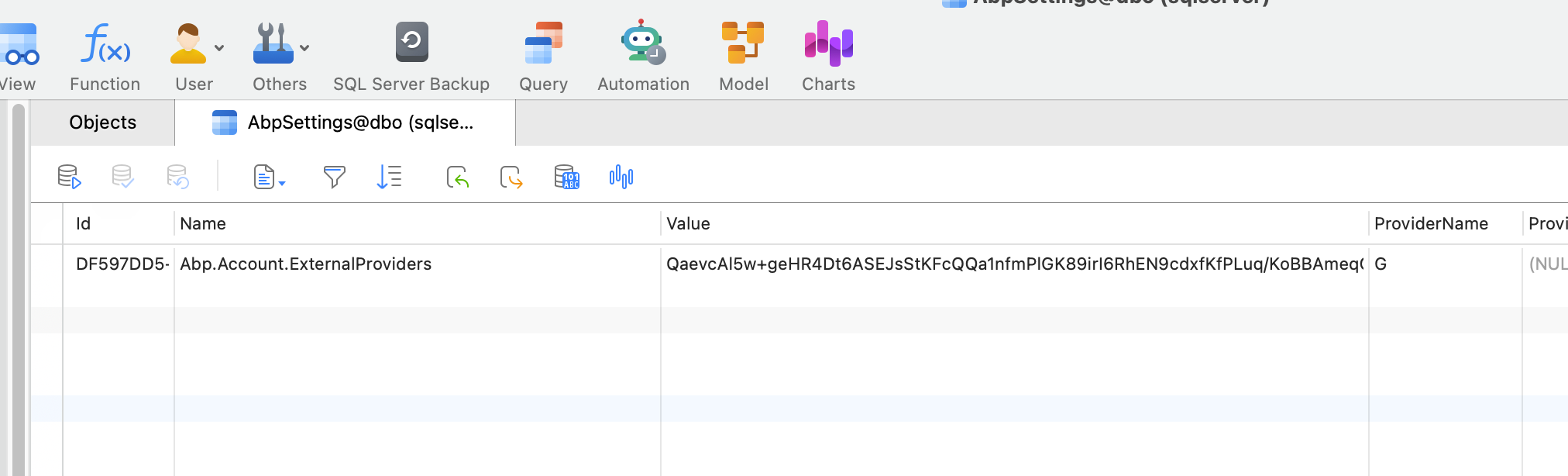Click Begin Transaction database icon
The image size is (1568, 476).
point(69,178)
